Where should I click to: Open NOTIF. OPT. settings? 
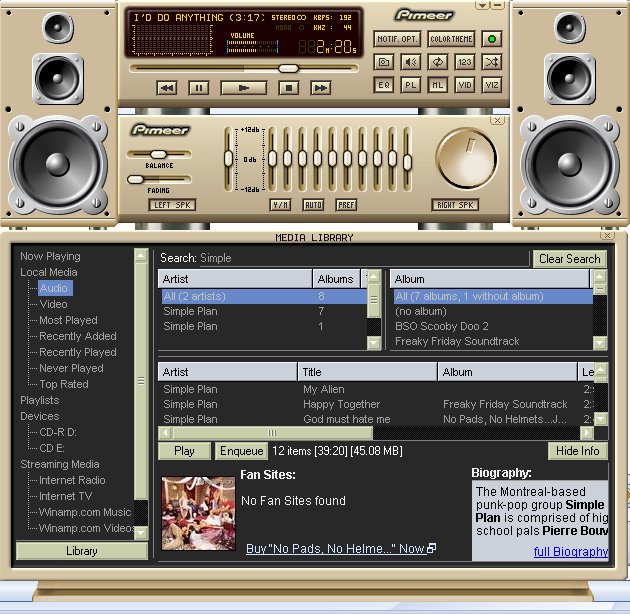(397, 39)
